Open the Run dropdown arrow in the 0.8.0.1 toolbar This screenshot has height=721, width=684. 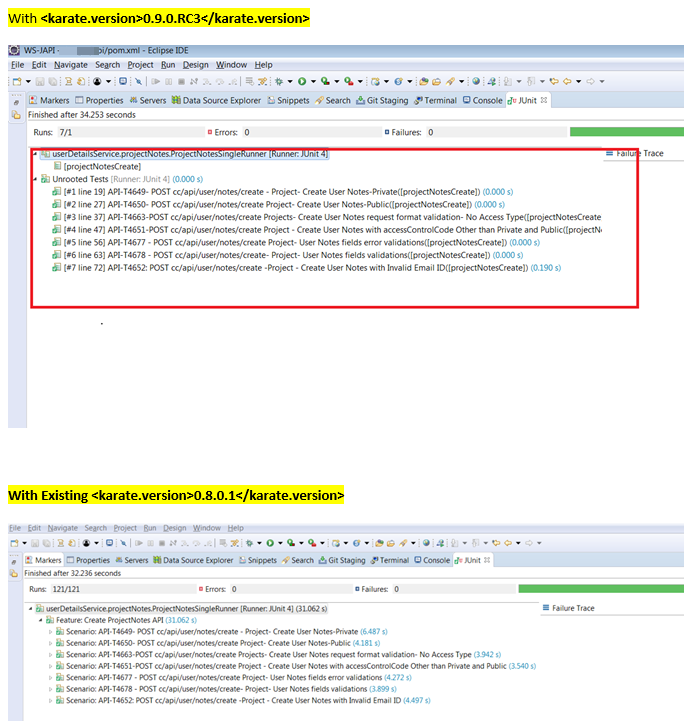(280, 543)
